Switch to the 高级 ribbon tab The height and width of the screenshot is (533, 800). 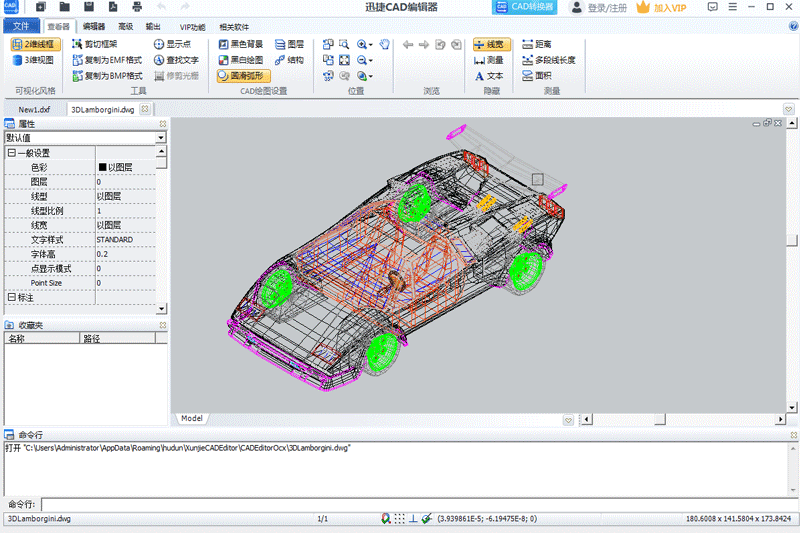pyautogui.click(x=126, y=27)
